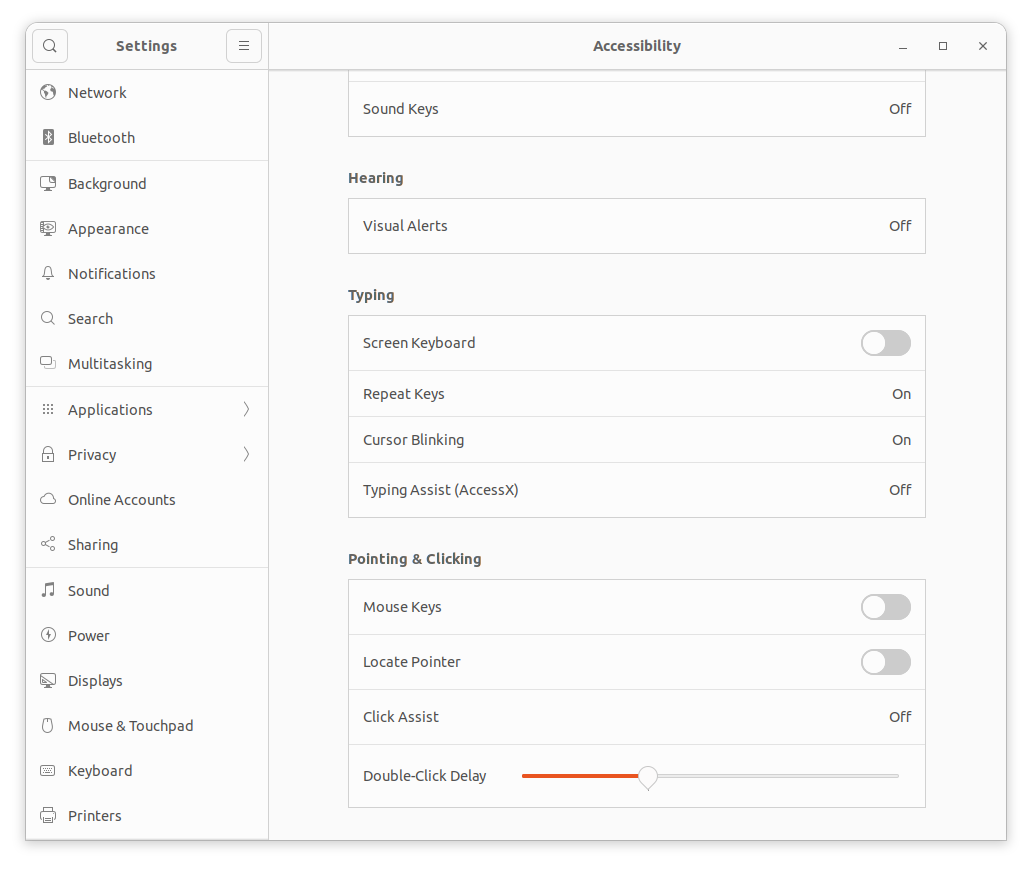This screenshot has height=869, width=1032.
Task: Click the On value for Repeat Keys
Action: pos(901,394)
